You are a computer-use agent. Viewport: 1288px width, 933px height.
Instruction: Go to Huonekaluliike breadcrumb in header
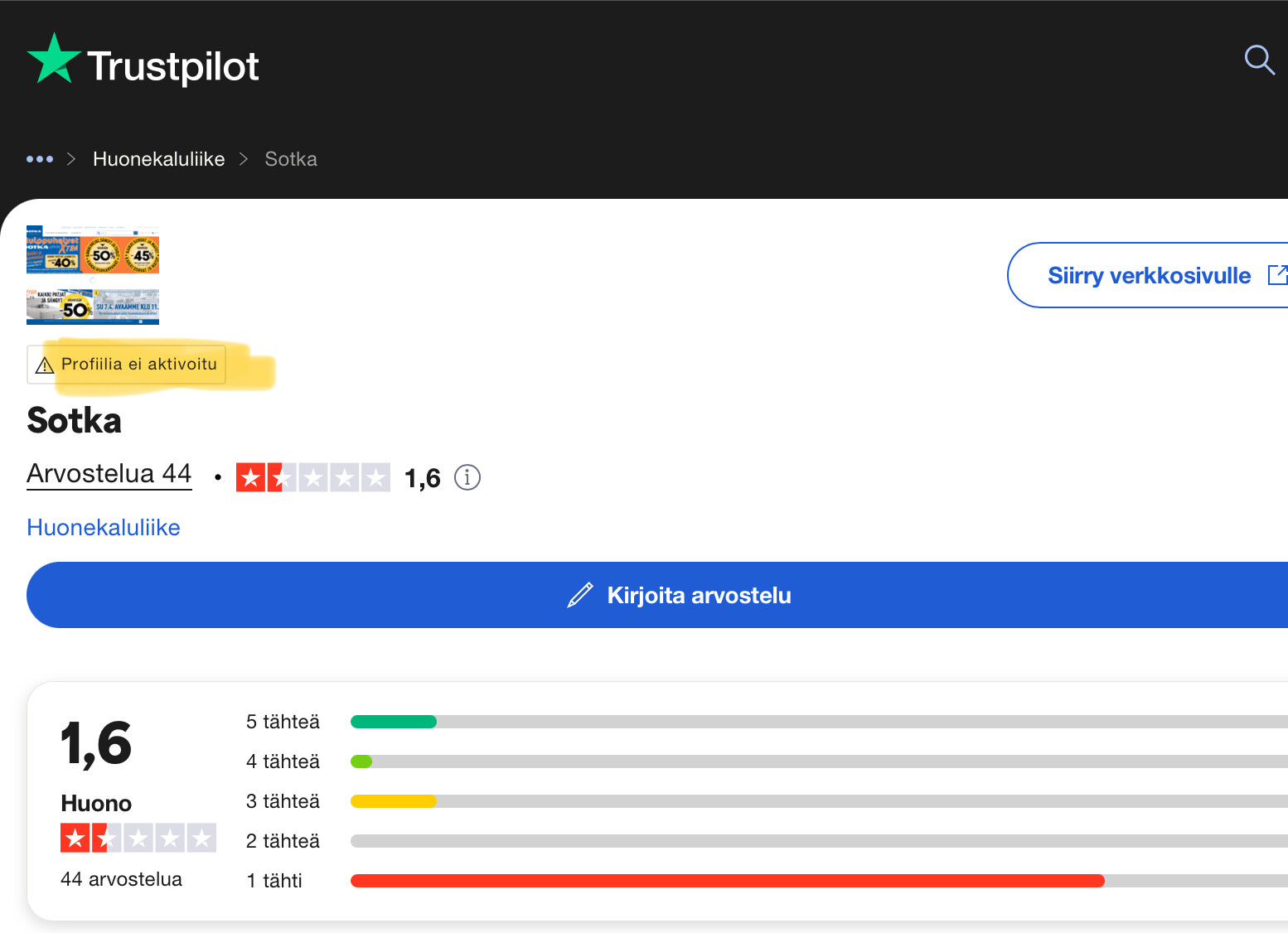pos(158,159)
